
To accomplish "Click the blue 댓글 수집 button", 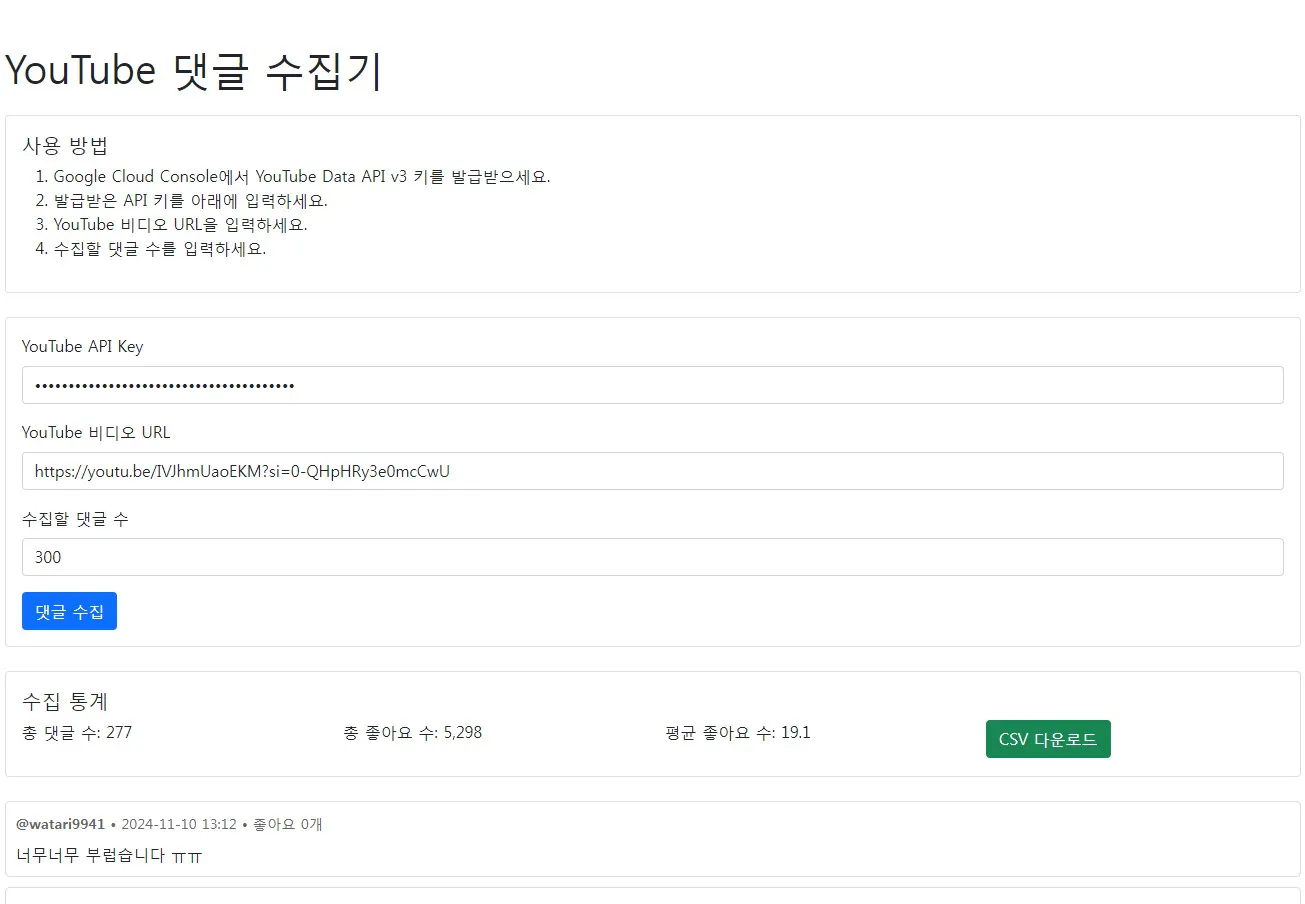I will point(69,611).
